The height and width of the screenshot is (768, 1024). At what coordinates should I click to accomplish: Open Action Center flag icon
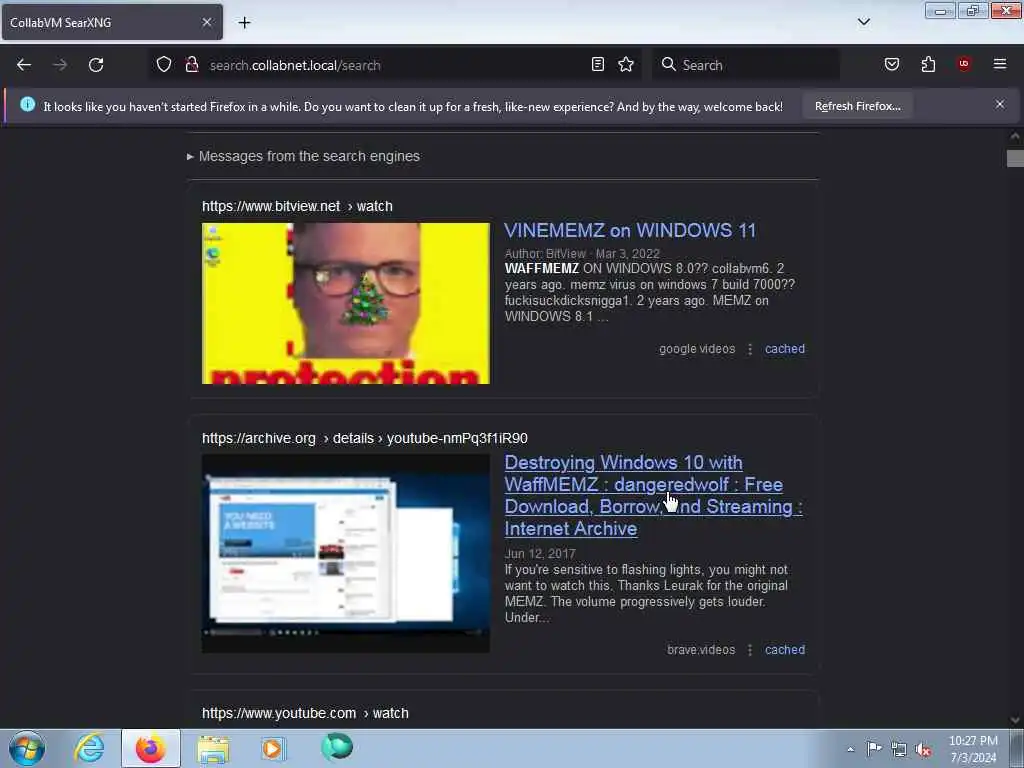(x=874, y=748)
